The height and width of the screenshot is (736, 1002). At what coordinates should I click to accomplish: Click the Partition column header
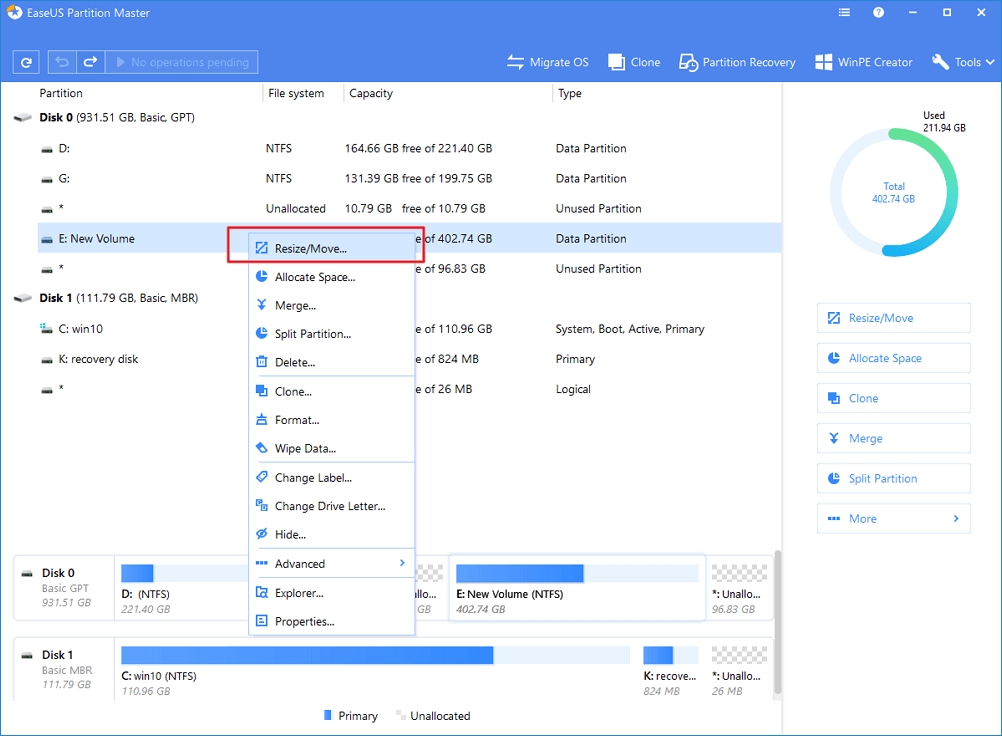pos(61,93)
